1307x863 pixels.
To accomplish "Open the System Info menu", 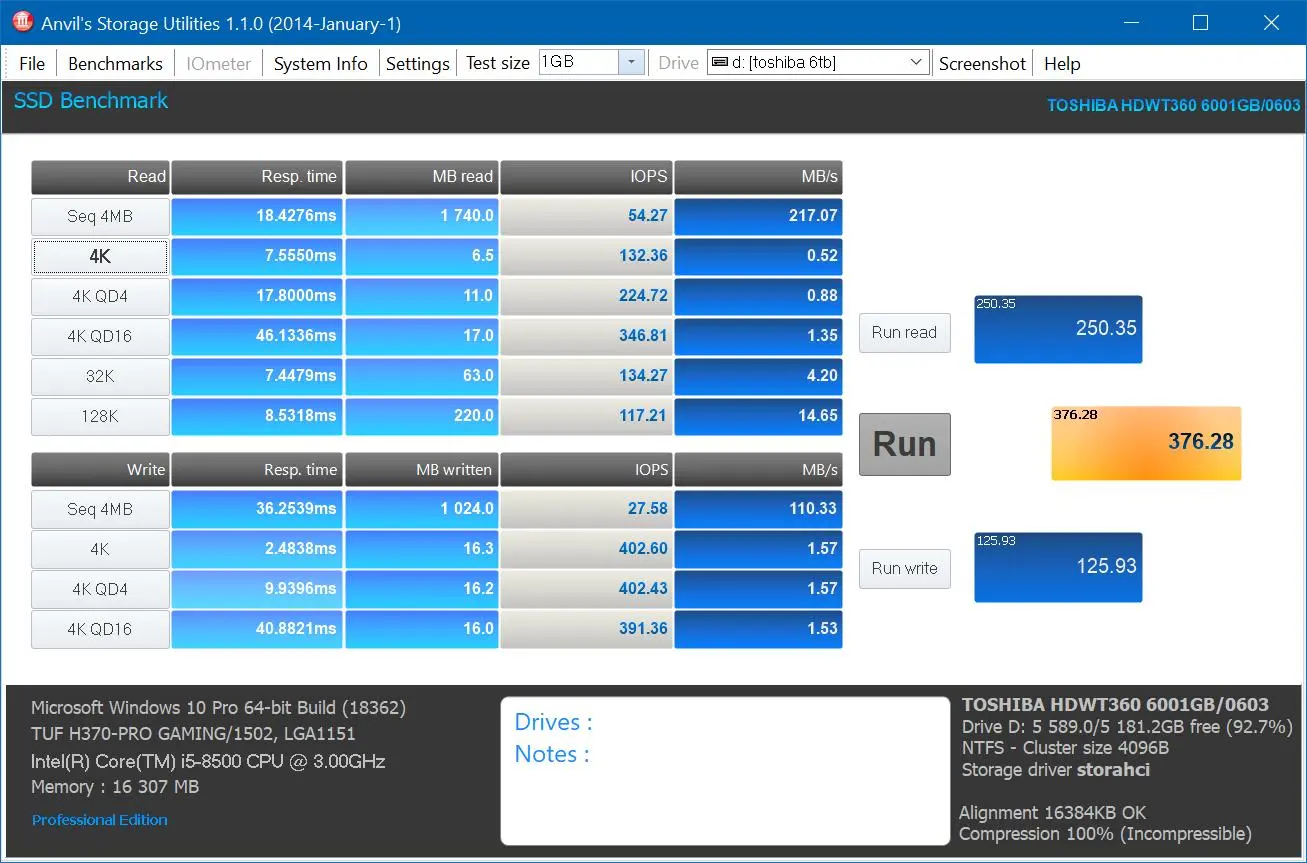I will click(x=320, y=63).
